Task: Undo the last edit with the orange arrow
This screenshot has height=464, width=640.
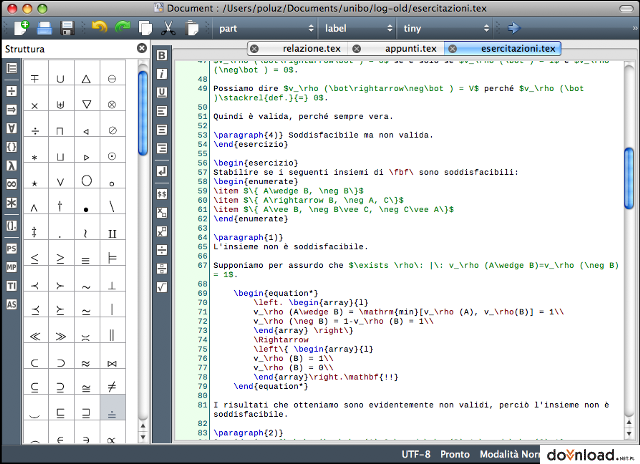Action: 99,28
